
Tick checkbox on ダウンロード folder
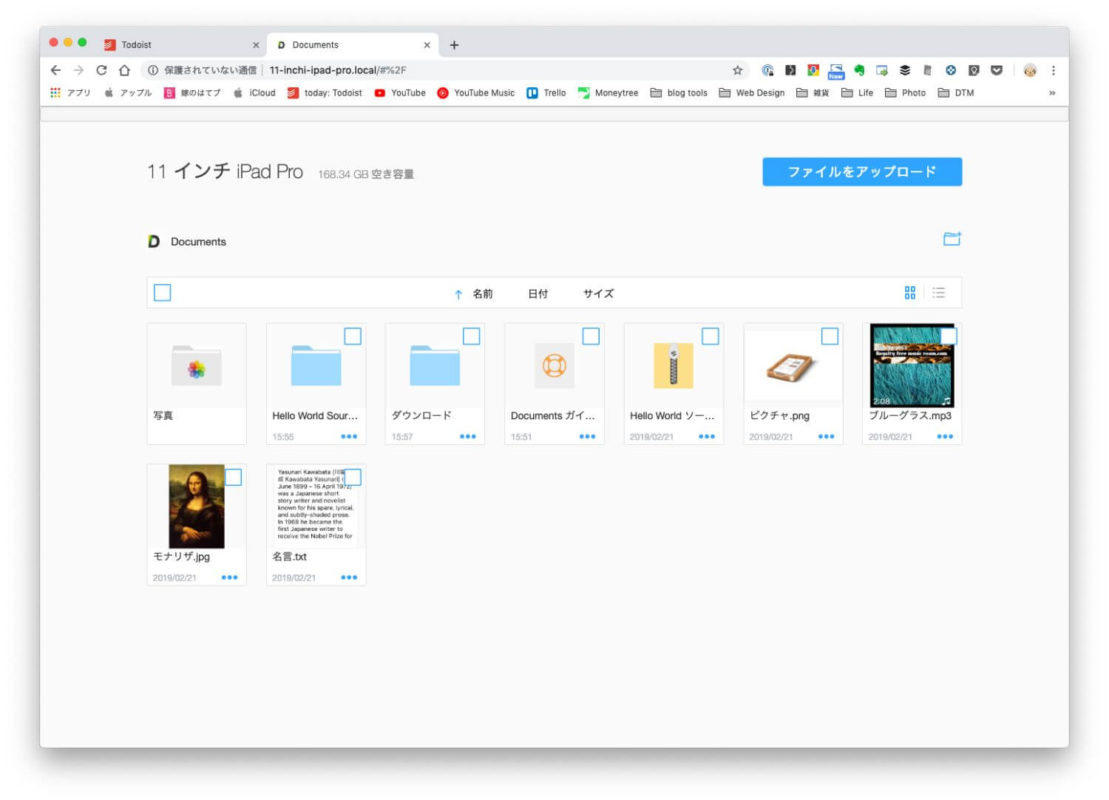point(471,336)
